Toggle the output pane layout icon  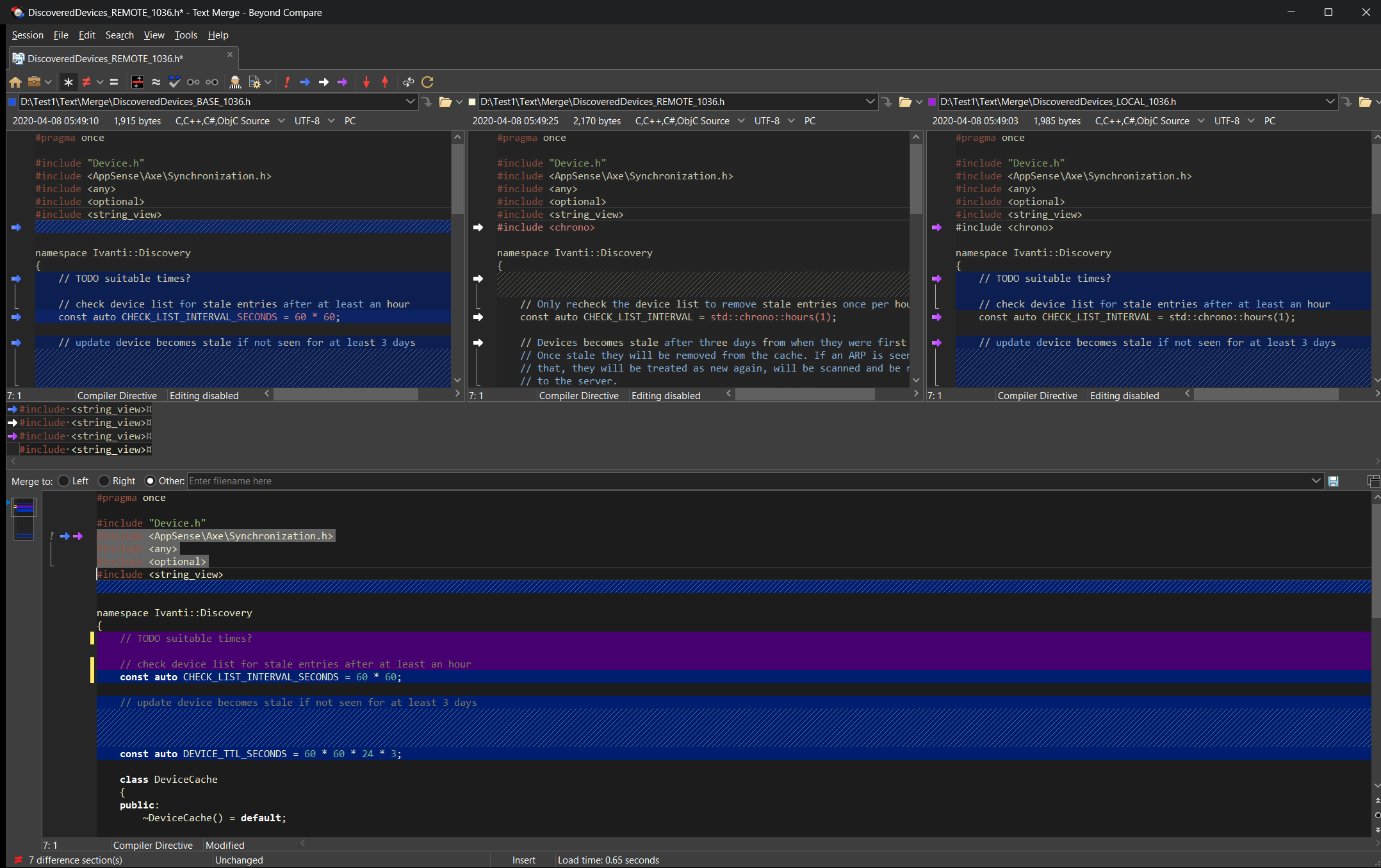1373,481
